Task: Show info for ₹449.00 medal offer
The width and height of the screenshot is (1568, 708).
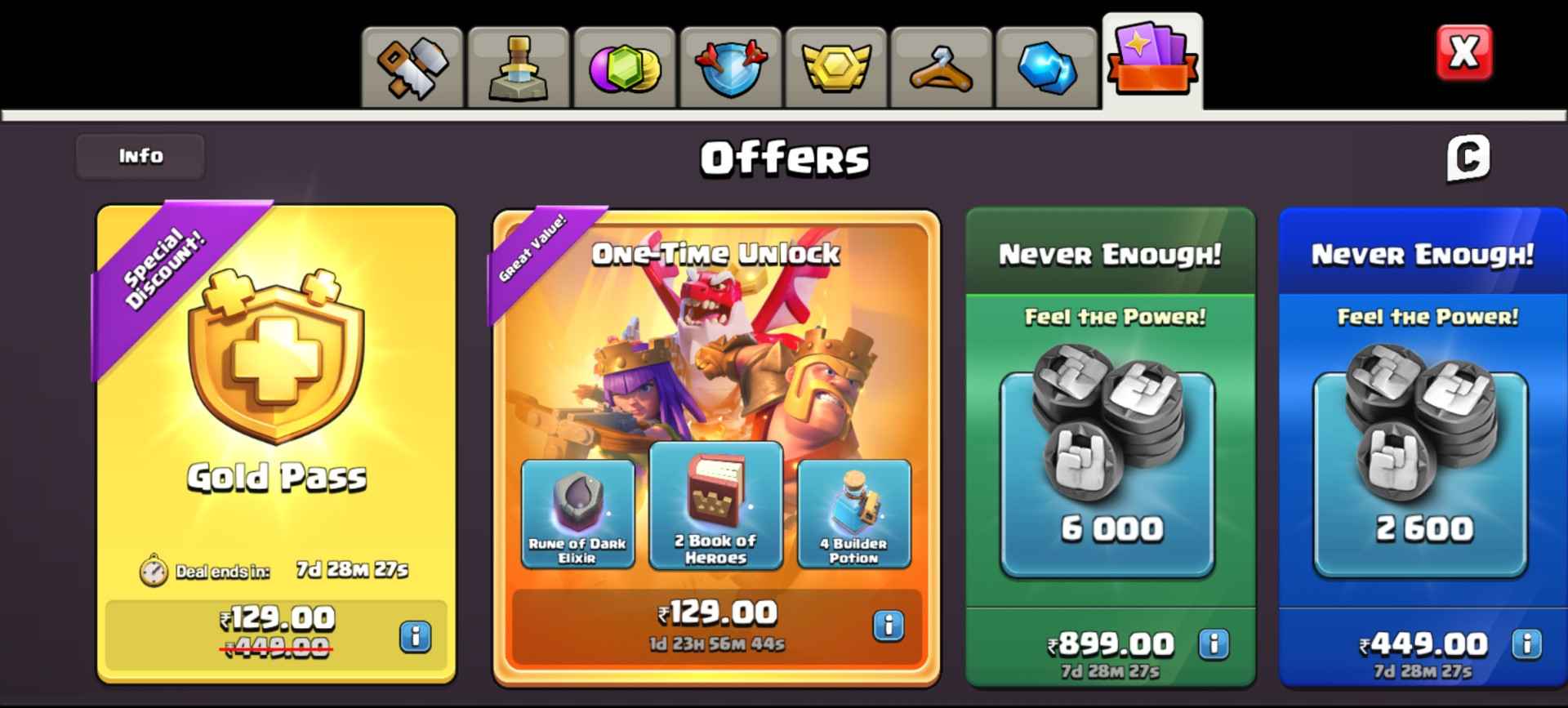Action: (1526, 644)
